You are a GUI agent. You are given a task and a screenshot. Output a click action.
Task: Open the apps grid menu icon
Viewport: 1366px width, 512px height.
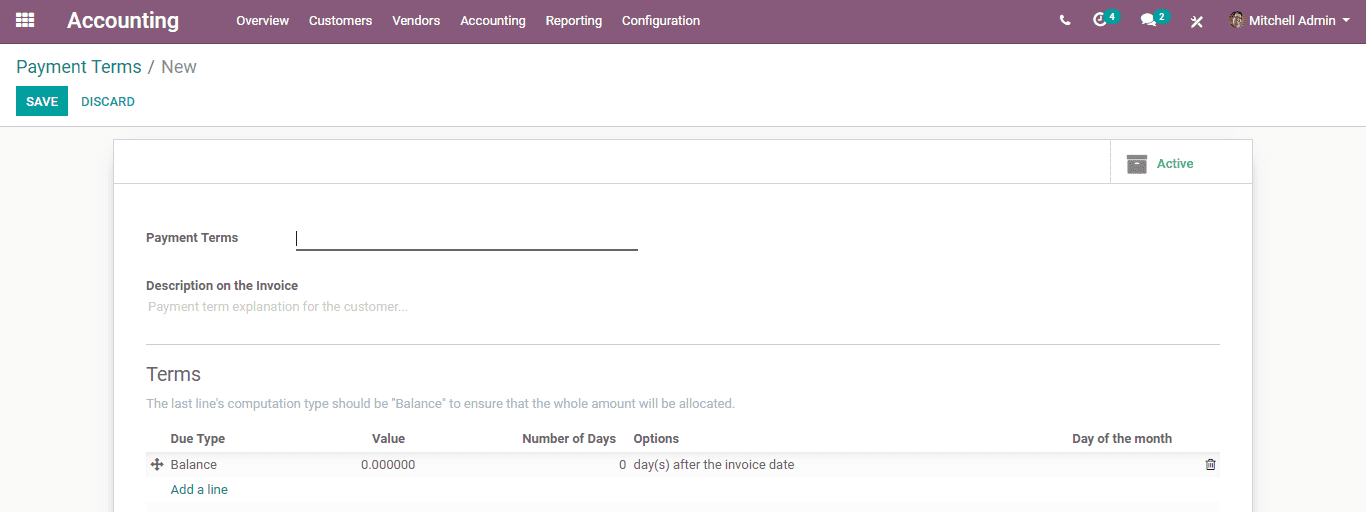(25, 20)
